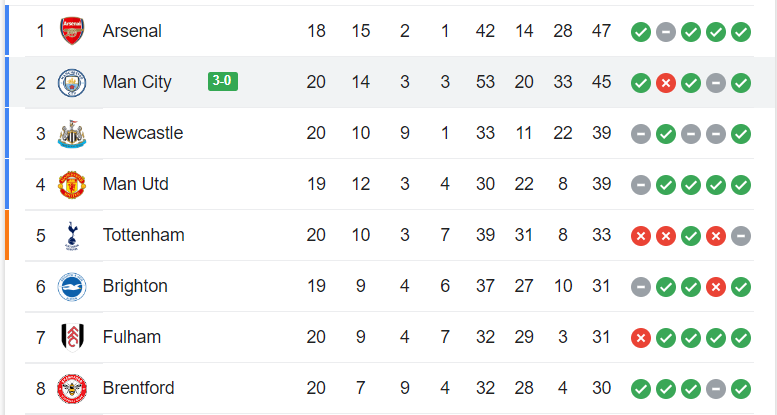Click Arsenal's grey draw form icon

666,32
